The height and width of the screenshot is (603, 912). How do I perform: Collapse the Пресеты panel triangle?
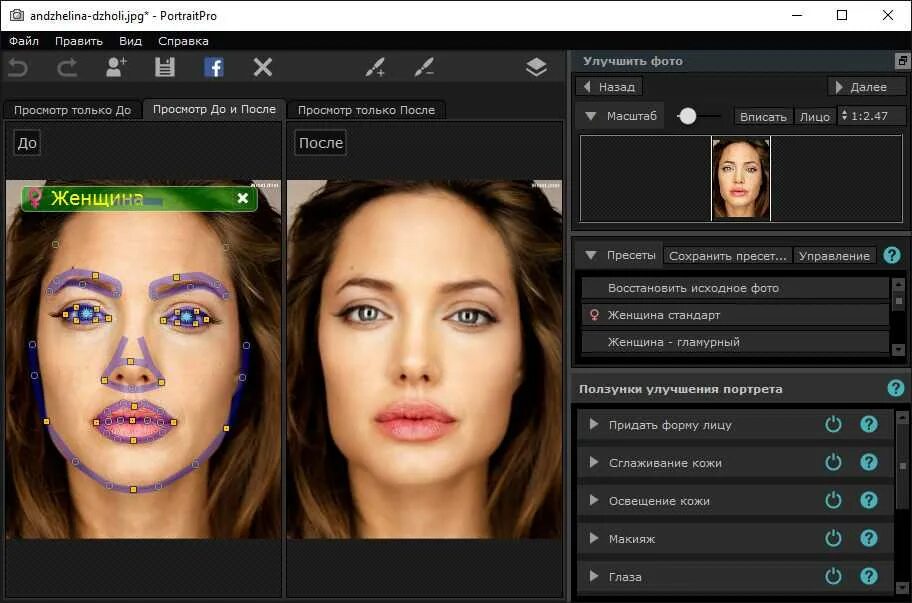591,255
